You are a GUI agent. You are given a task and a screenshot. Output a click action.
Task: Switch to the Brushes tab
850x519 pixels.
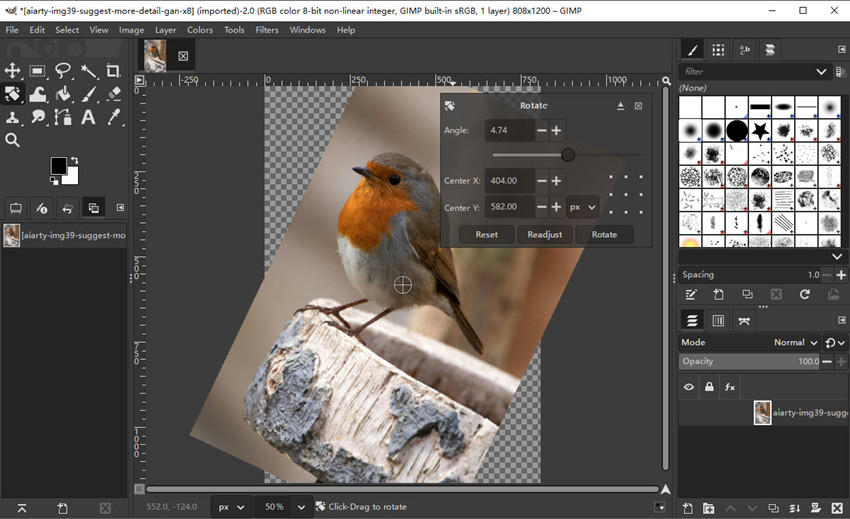692,50
